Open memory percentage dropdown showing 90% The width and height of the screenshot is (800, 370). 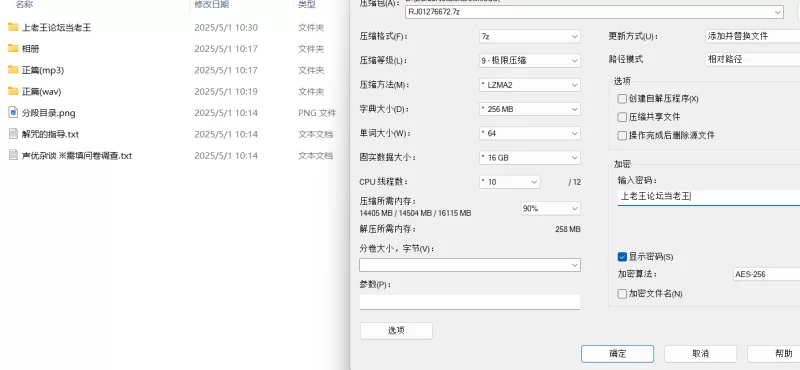551,208
